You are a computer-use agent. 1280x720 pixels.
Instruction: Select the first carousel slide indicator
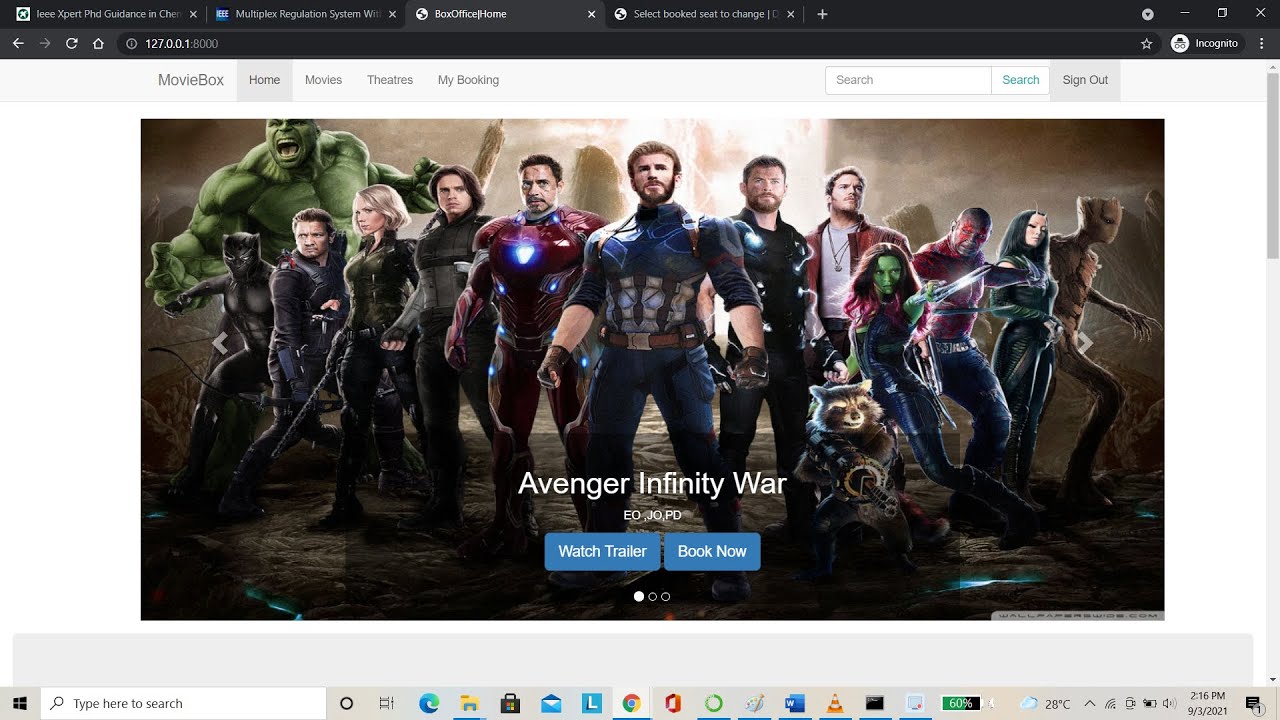[x=639, y=596]
